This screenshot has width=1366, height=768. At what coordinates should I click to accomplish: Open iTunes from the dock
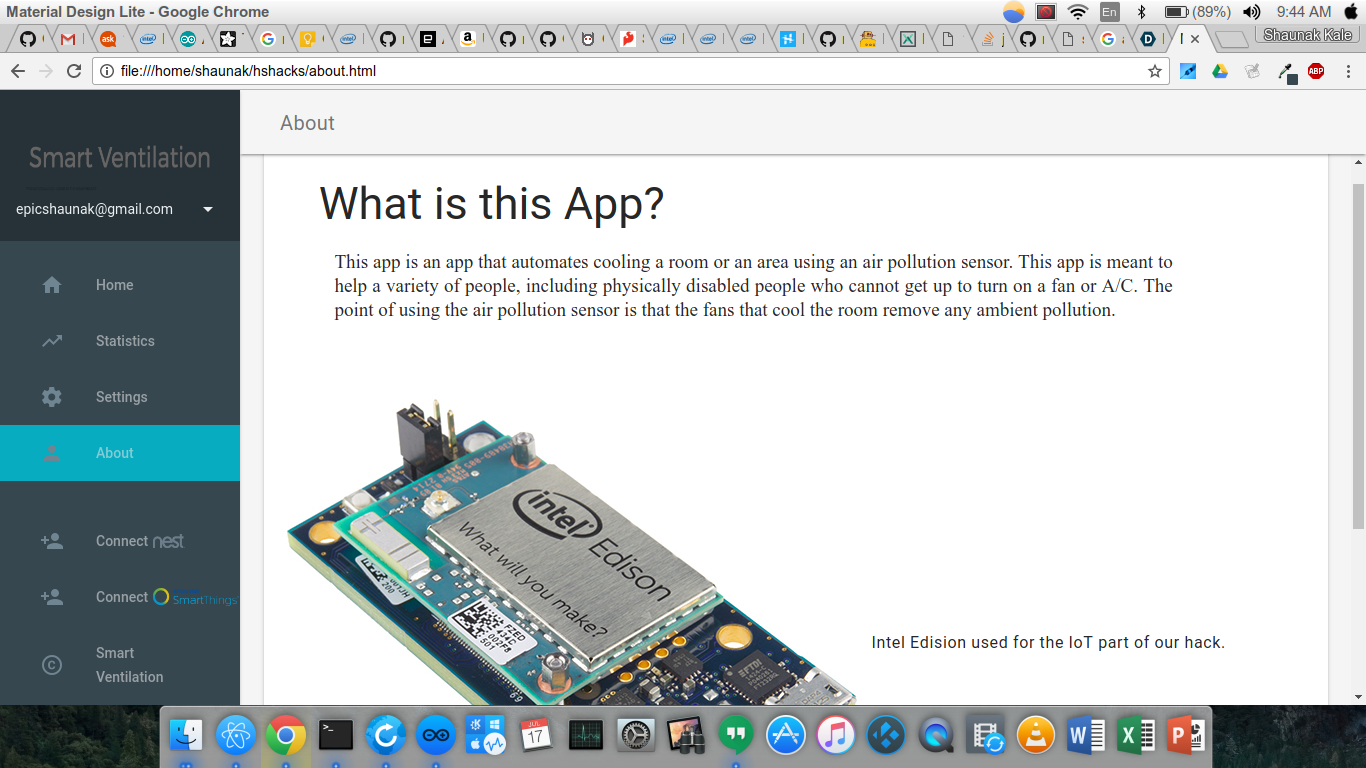[836, 737]
